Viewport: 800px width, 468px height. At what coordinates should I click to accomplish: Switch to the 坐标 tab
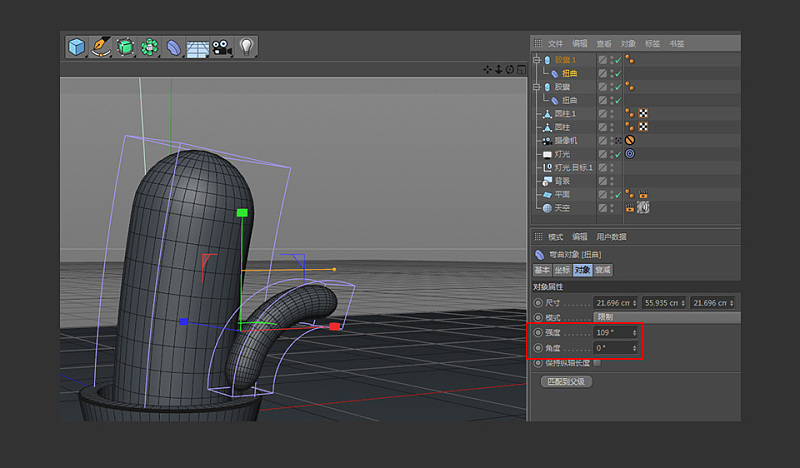tap(561, 270)
